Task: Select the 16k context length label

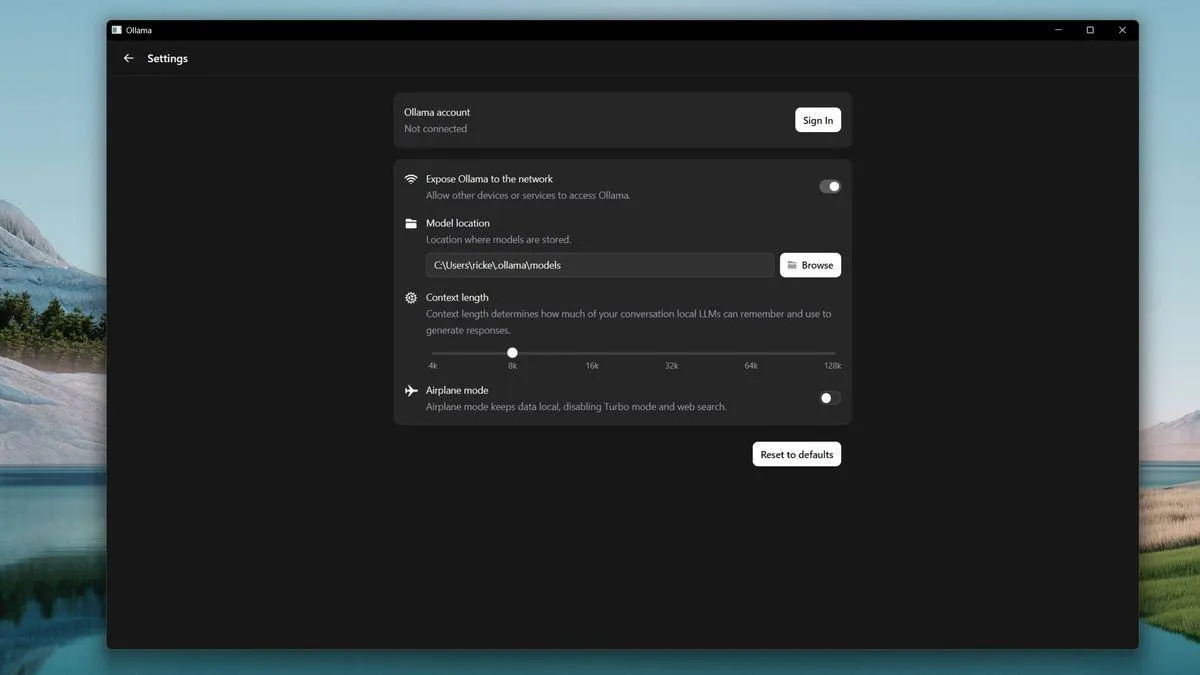Action: [592, 366]
